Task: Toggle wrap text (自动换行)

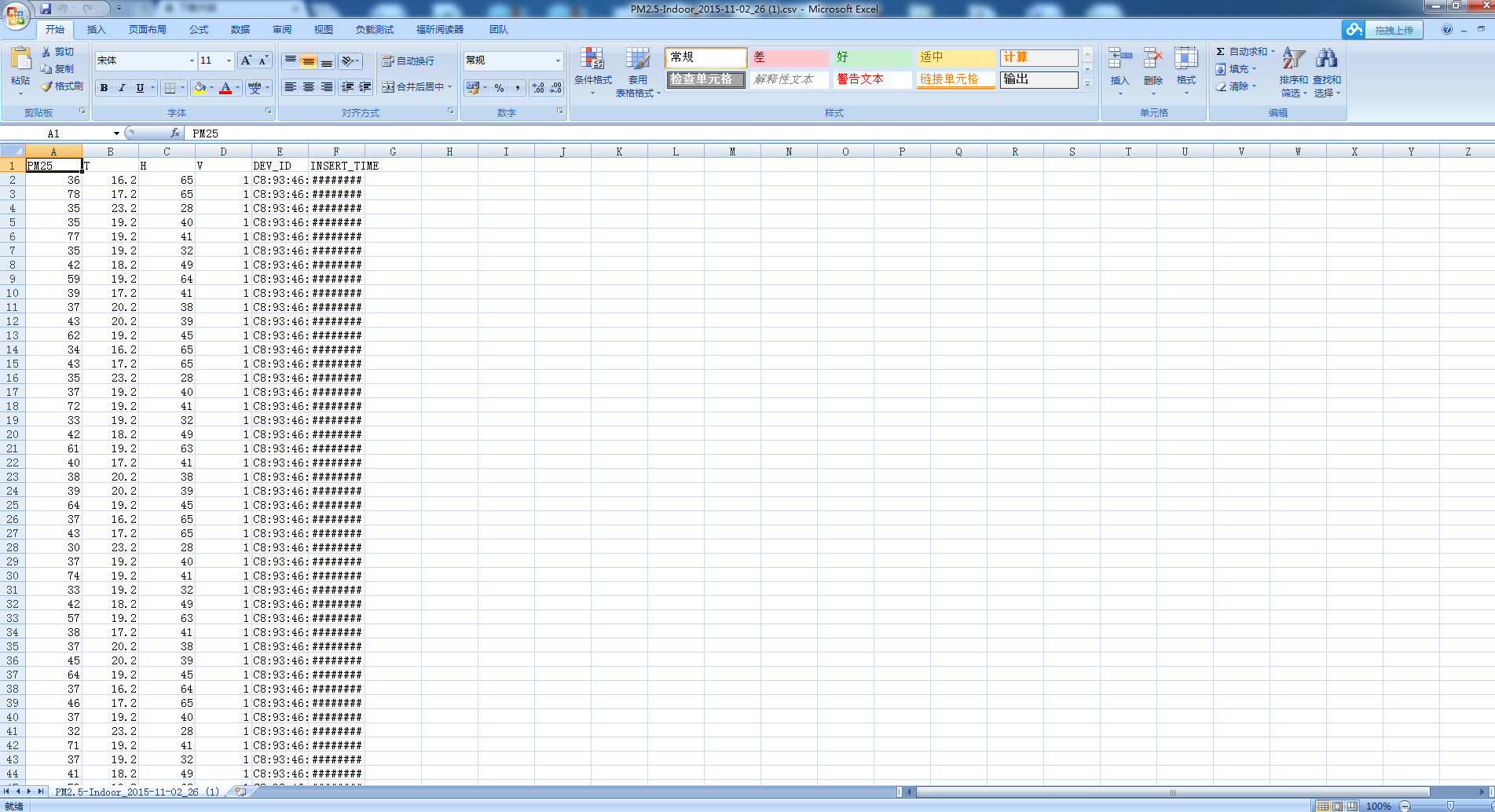Action: coord(408,61)
